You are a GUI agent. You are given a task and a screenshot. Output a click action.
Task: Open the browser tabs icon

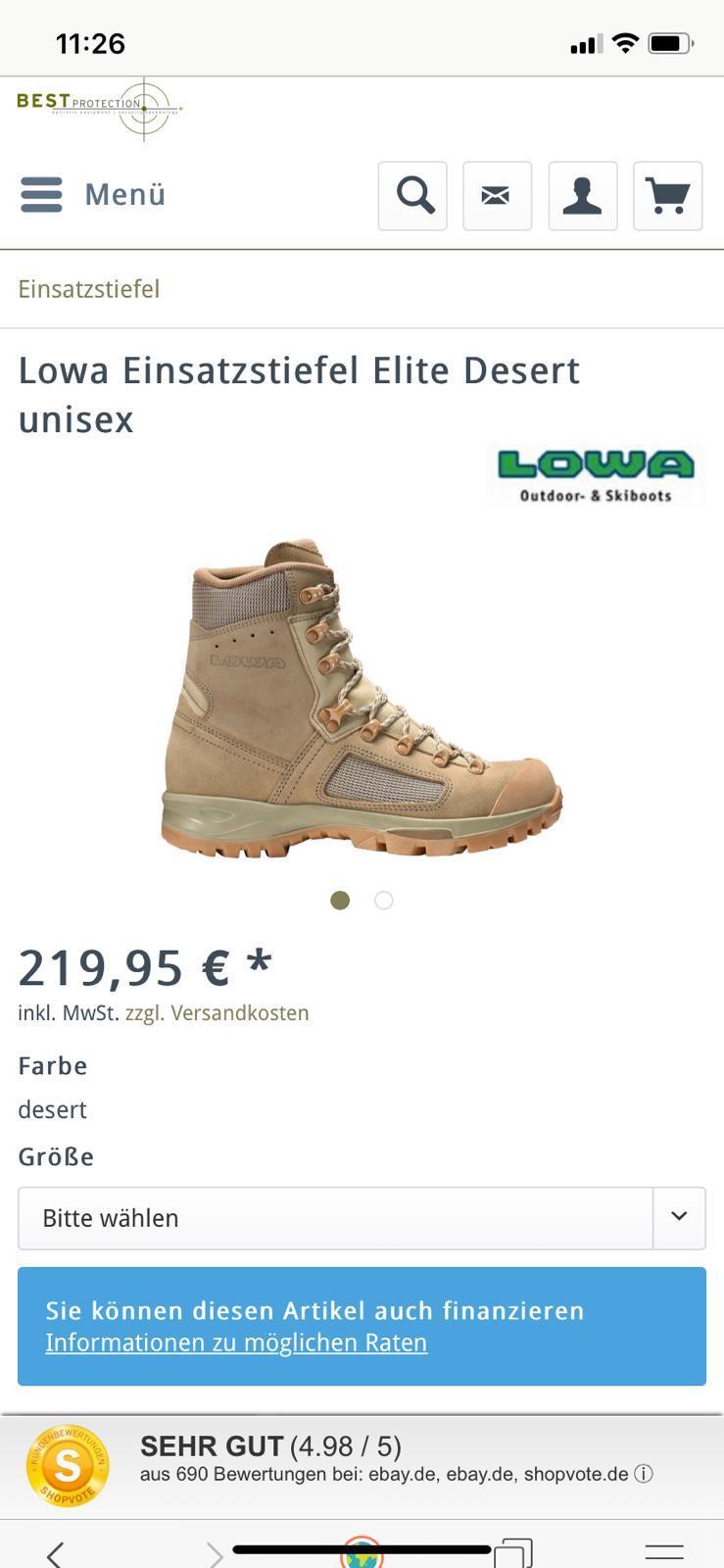[x=513, y=1554]
